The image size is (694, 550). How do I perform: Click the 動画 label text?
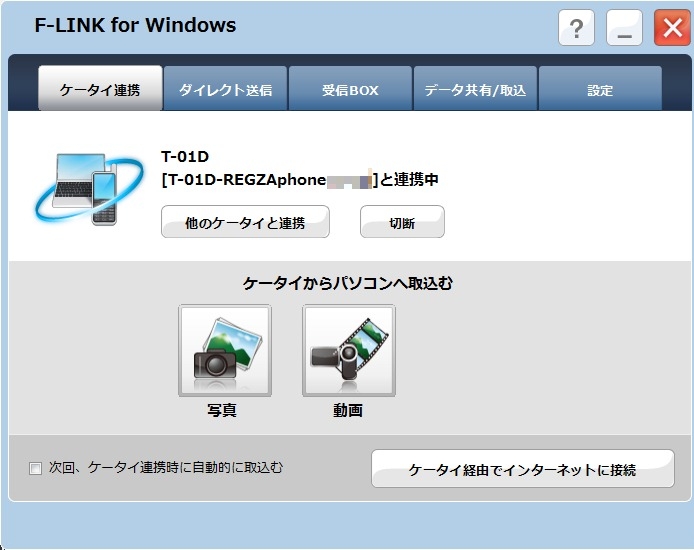[x=348, y=410]
